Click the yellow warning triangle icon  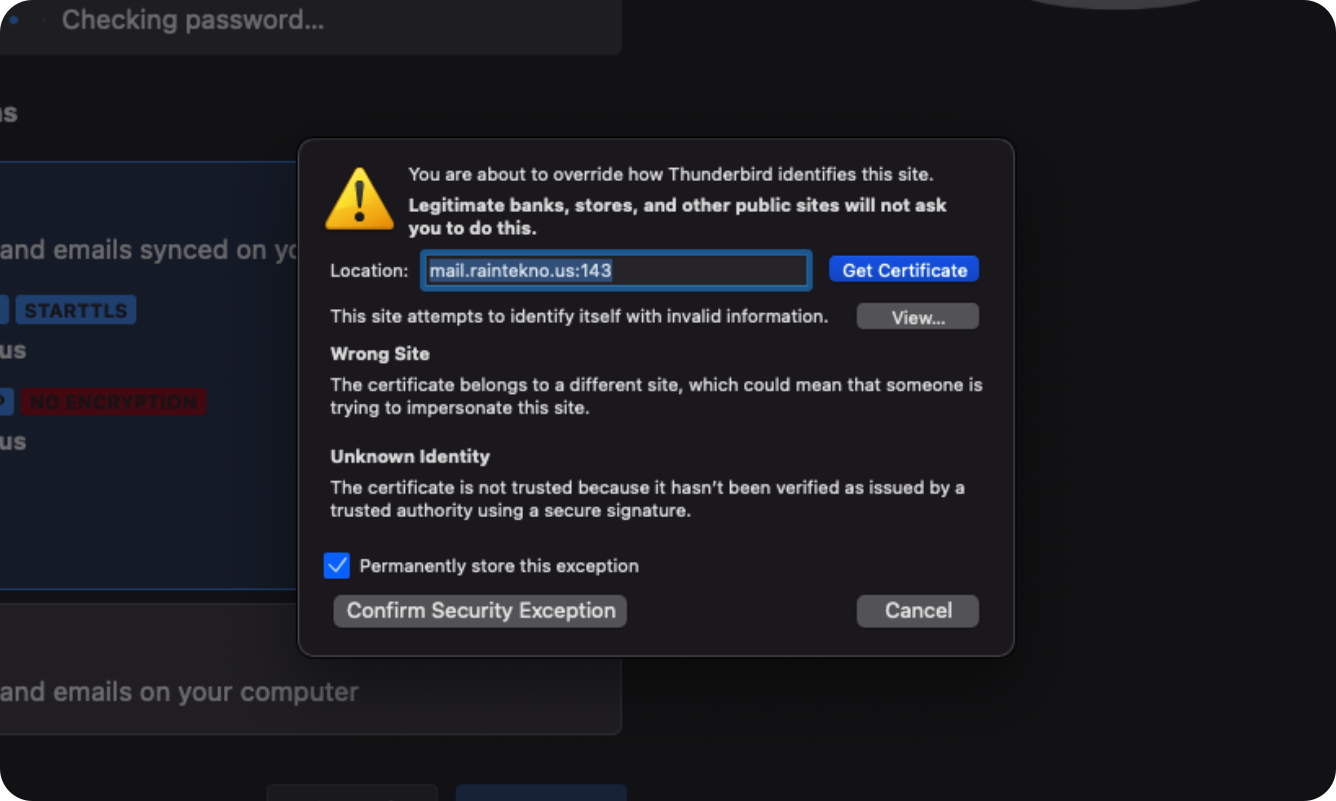point(359,198)
